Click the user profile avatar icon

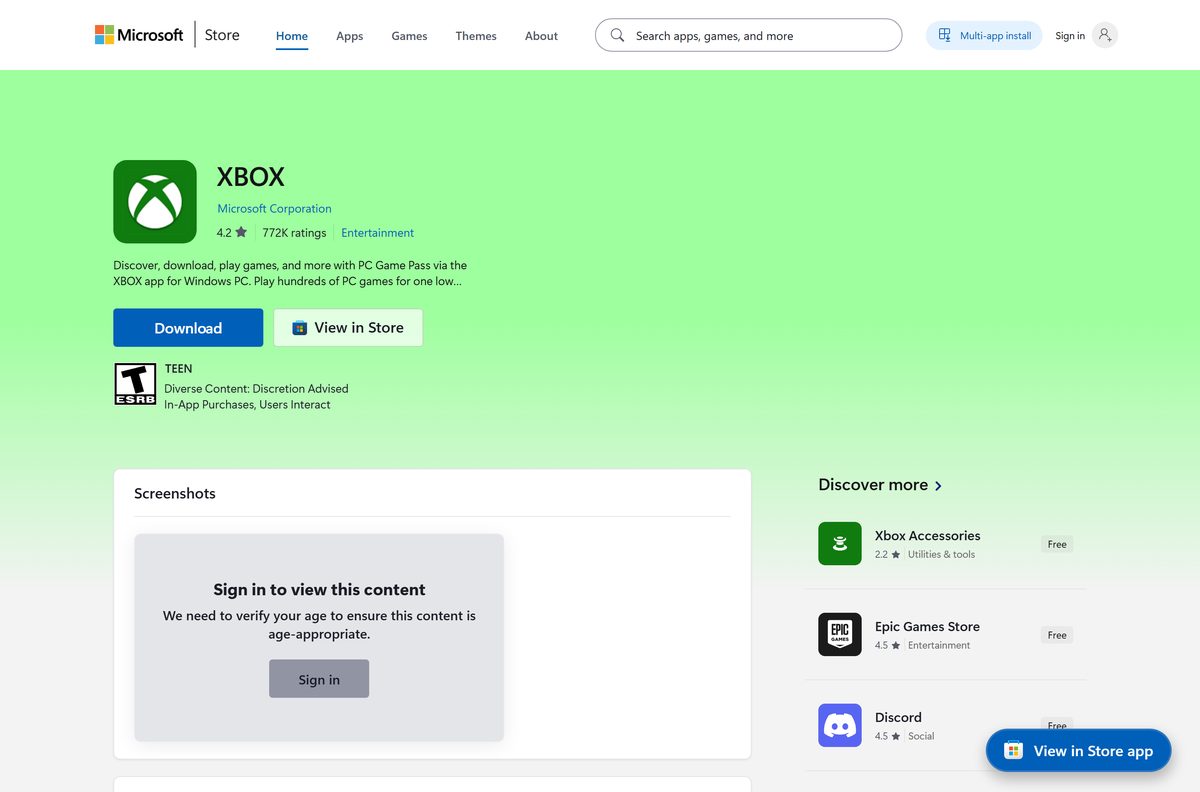(x=1105, y=35)
